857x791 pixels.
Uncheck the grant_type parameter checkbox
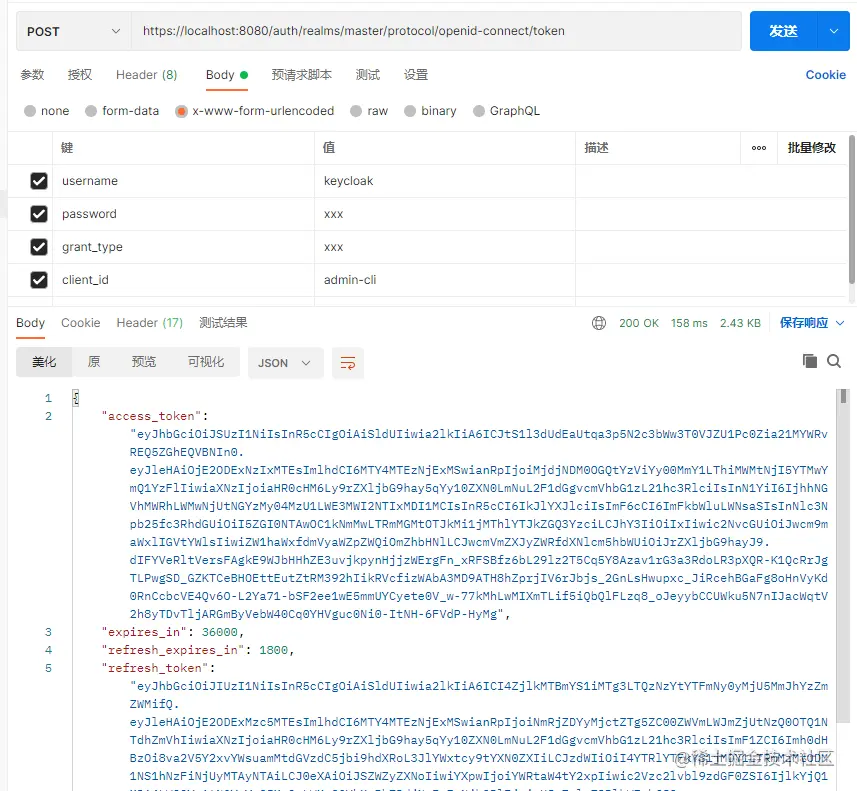[x=39, y=247]
